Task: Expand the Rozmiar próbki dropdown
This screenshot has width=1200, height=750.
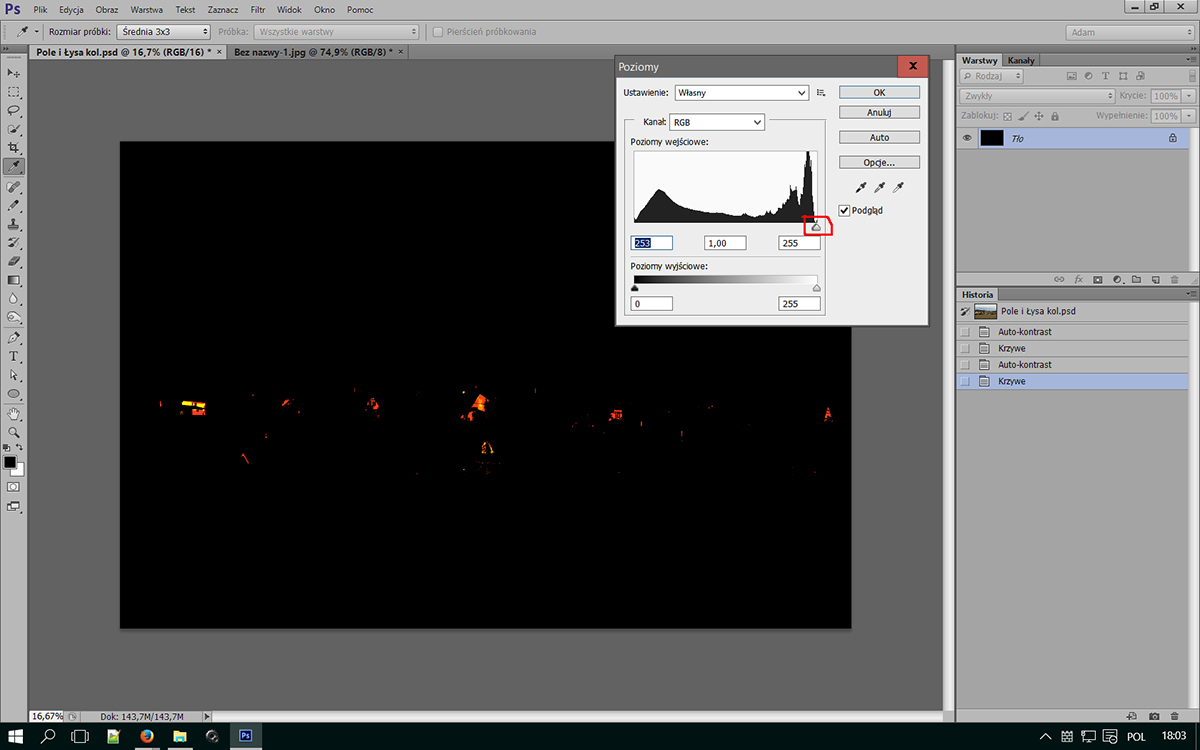Action: 164,32
